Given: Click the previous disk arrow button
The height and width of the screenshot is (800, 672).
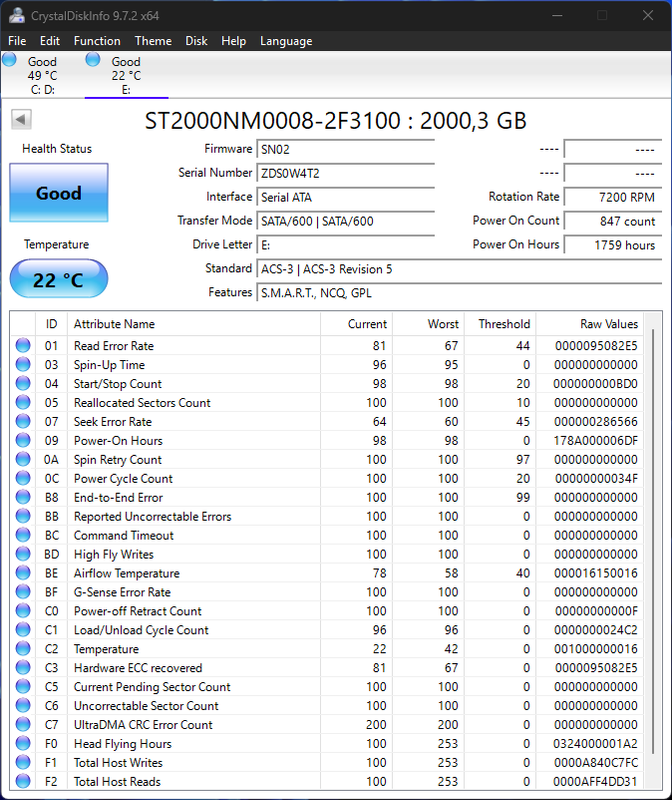Looking at the screenshot, I should point(21,119).
